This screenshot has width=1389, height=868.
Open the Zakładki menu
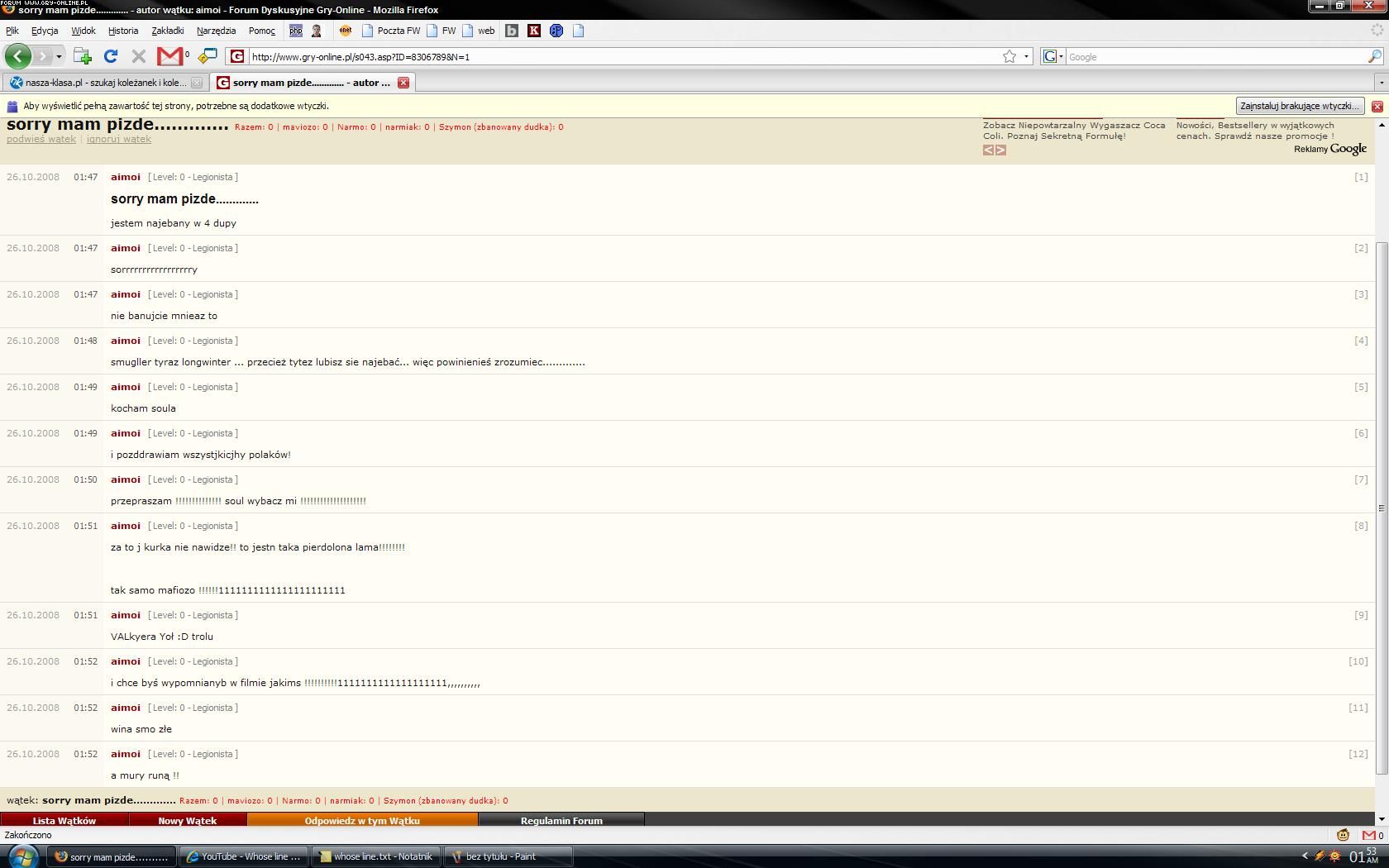[x=167, y=31]
